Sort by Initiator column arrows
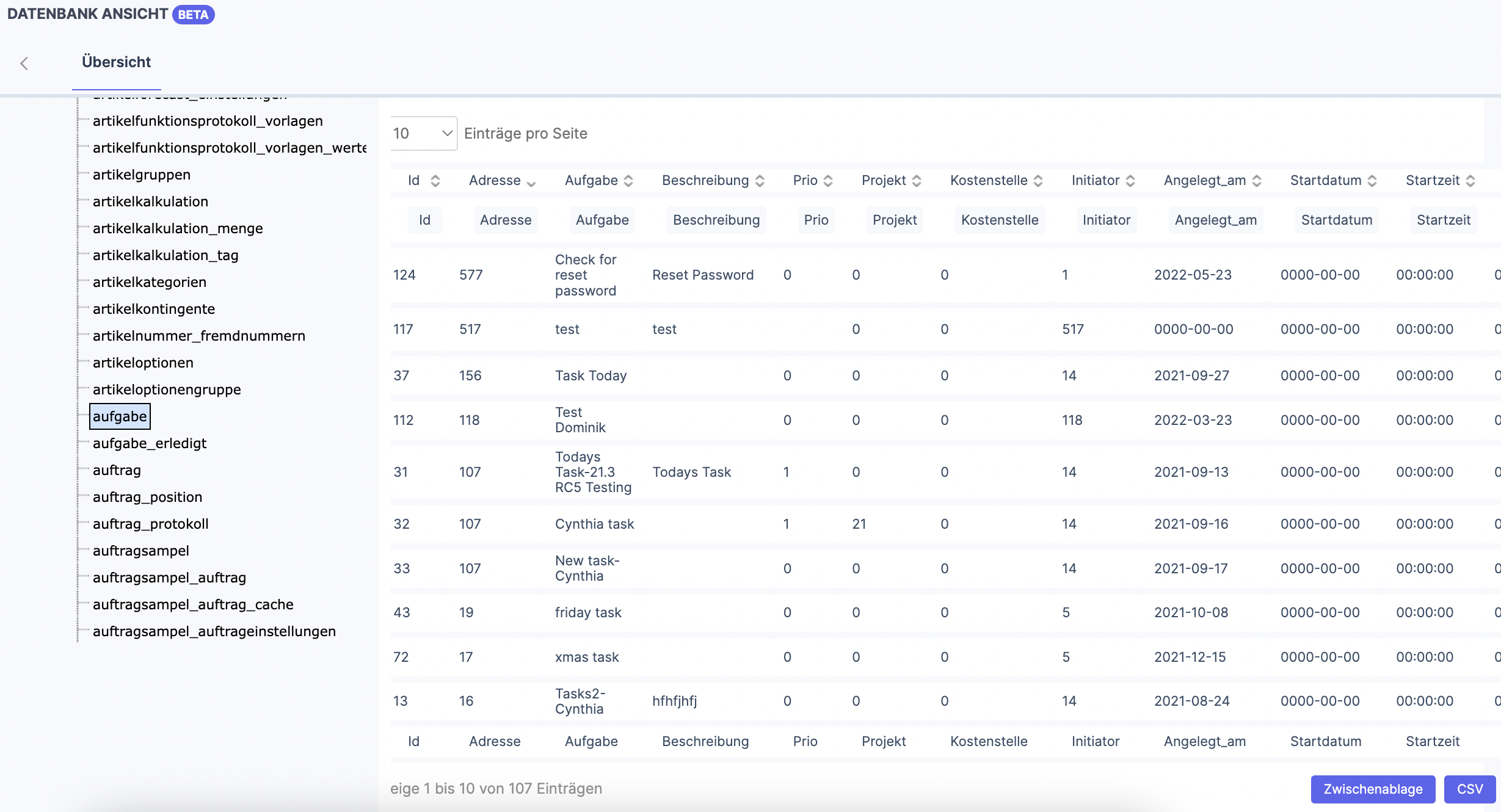1501x812 pixels. coord(1130,181)
